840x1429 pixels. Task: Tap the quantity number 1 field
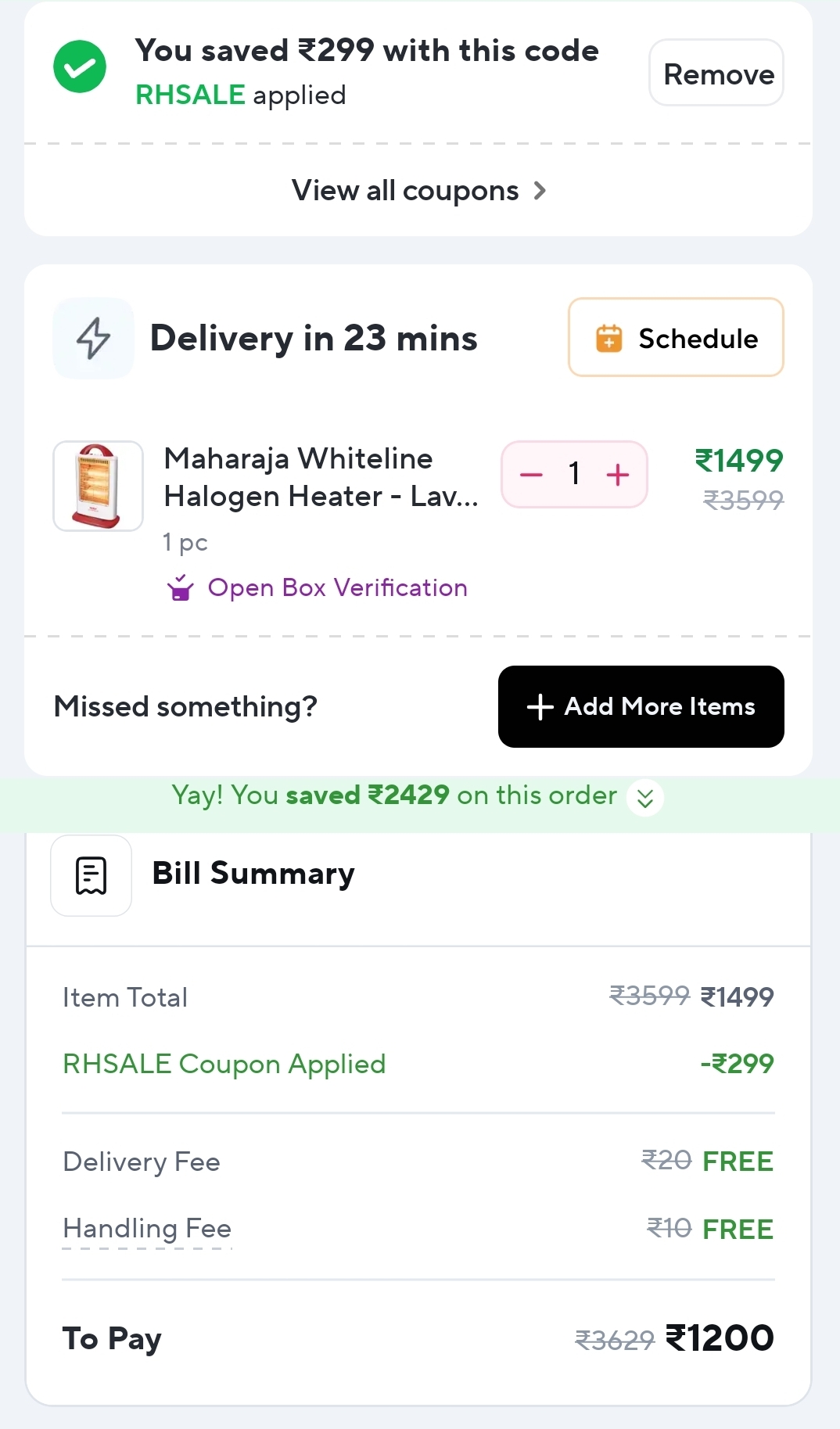575,475
